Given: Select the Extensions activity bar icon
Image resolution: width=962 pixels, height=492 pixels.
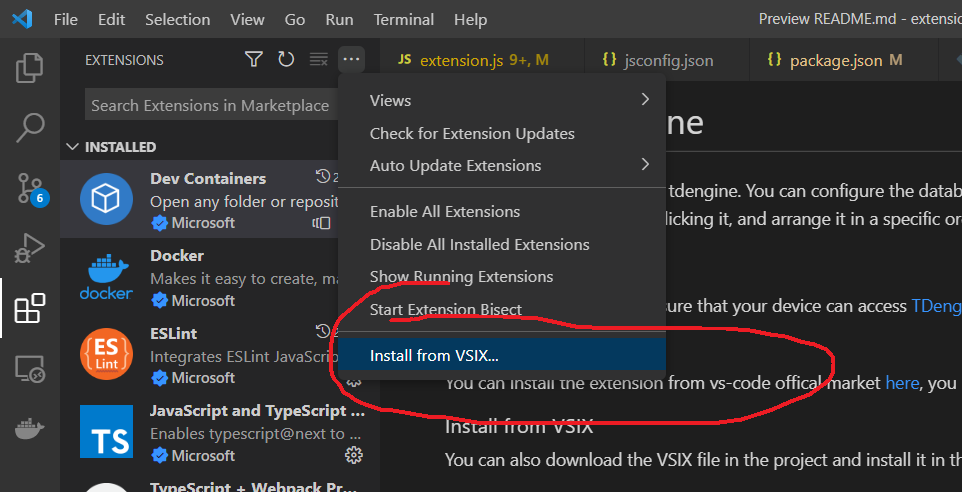Looking at the screenshot, I should pos(29,308).
